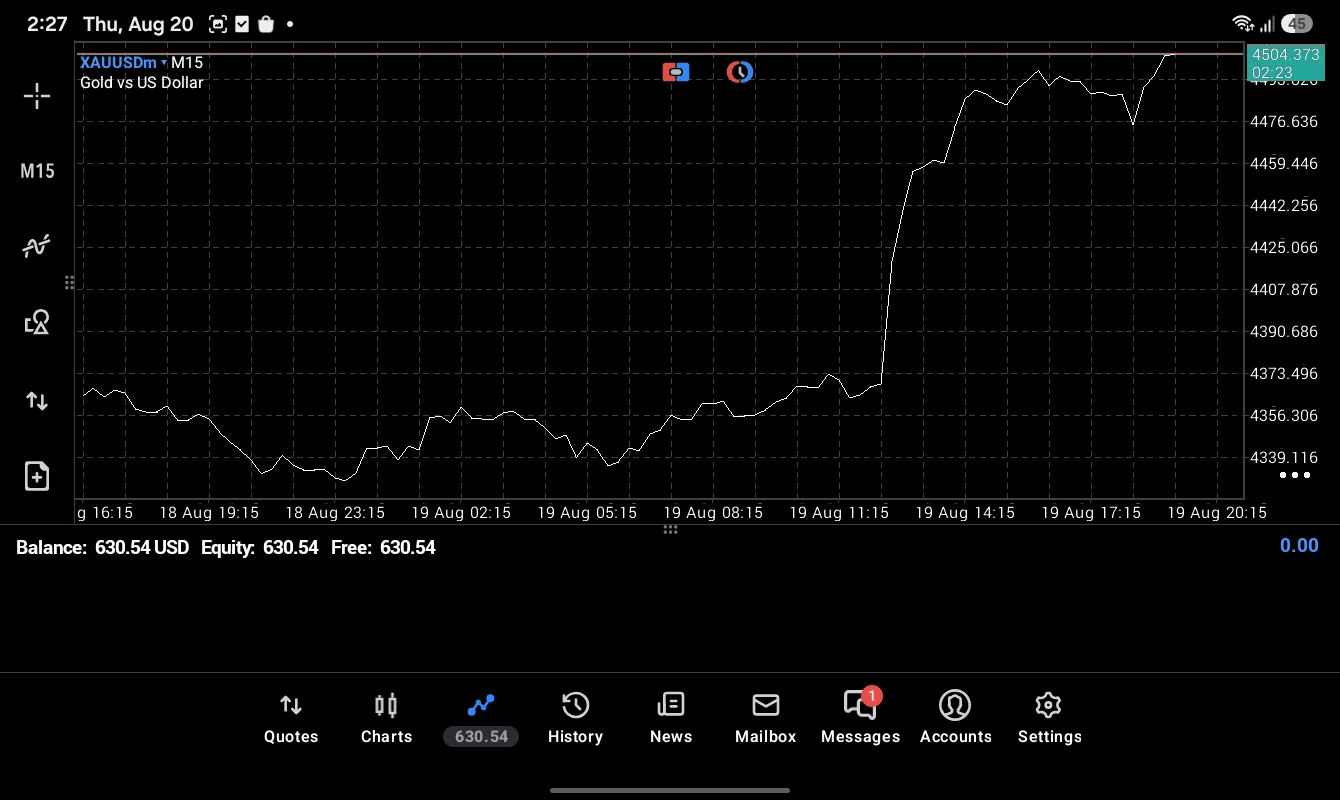This screenshot has height=800, width=1340.
Task: Tap the status bar clock showing 2:27
Action: tap(47, 24)
